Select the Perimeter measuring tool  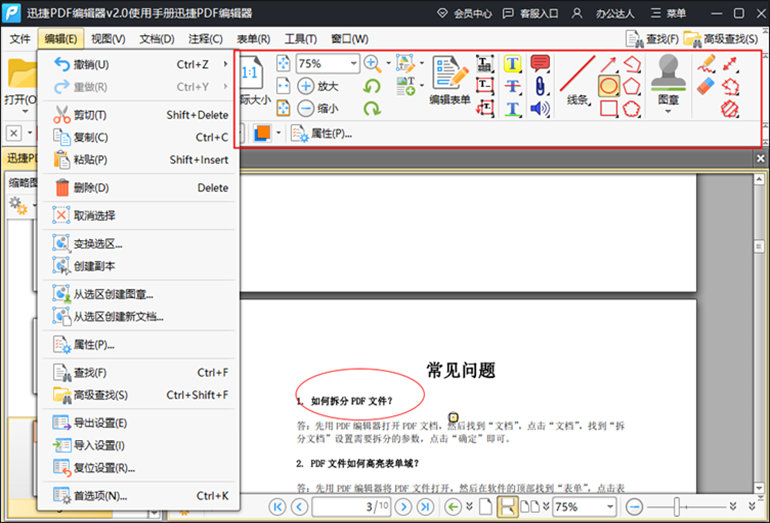(x=730, y=86)
